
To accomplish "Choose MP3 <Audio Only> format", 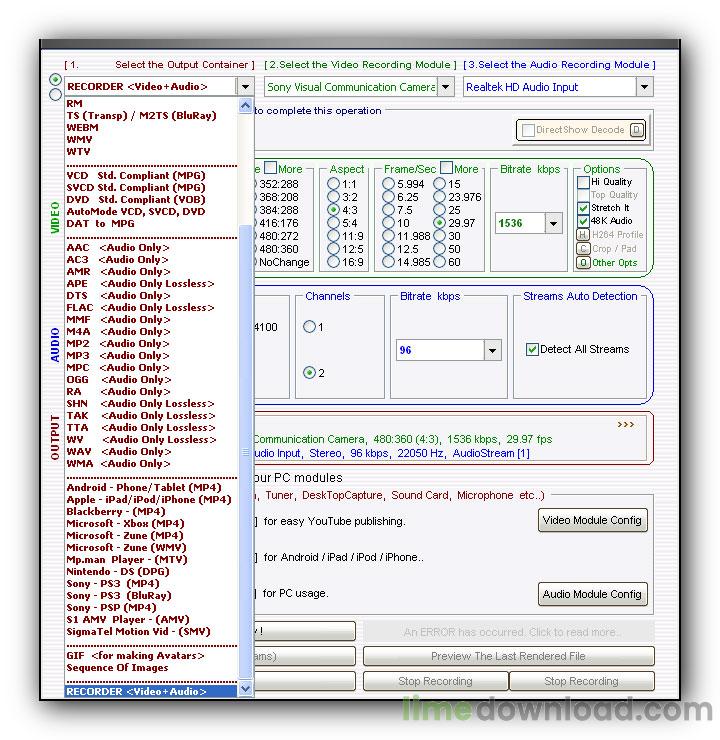I will pos(117,355).
